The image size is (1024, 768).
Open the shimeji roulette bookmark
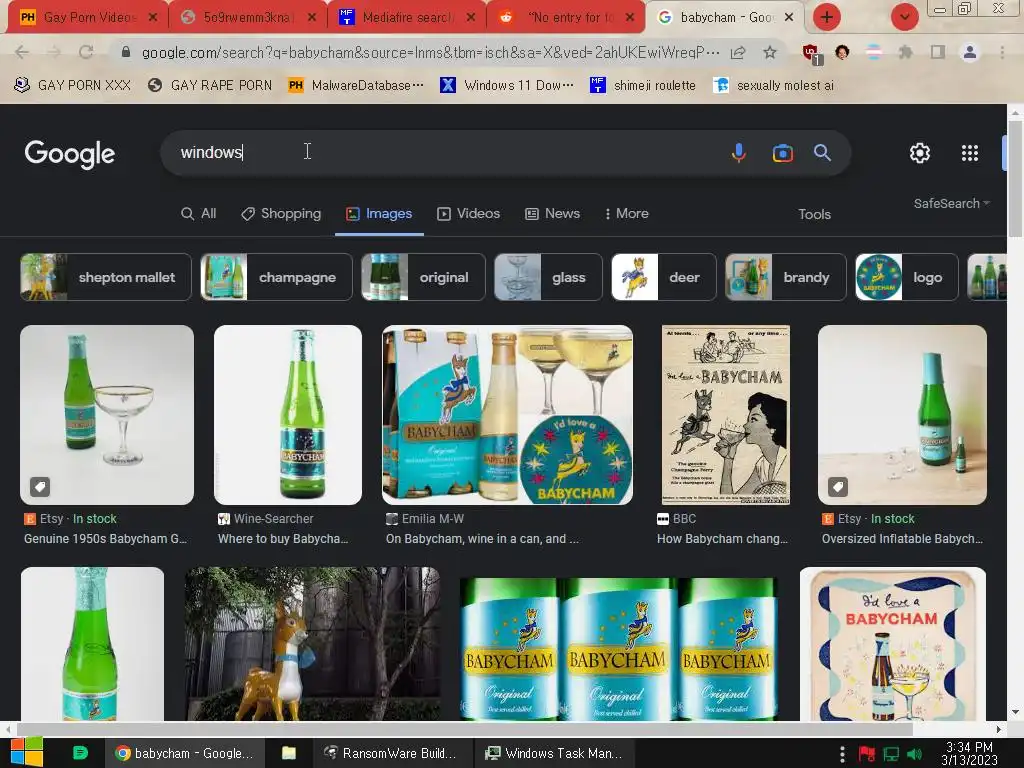click(x=643, y=85)
